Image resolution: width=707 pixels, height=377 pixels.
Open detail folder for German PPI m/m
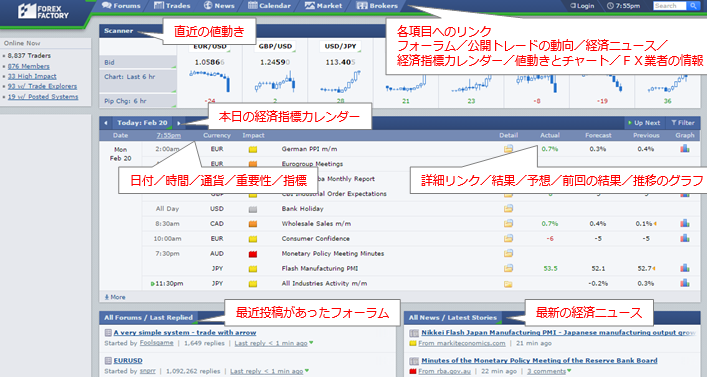pyautogui.click(x=508, y=149)
